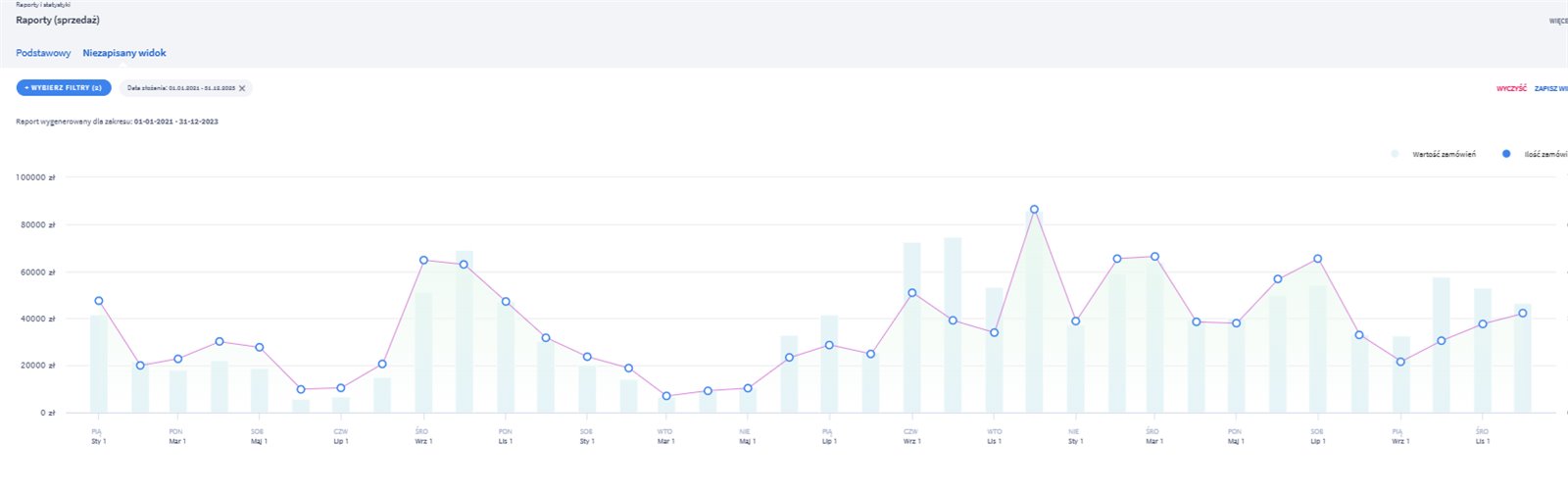Click the 40000 zł axis label
This screenshot has width=1568, height=493.
(38, 319)
